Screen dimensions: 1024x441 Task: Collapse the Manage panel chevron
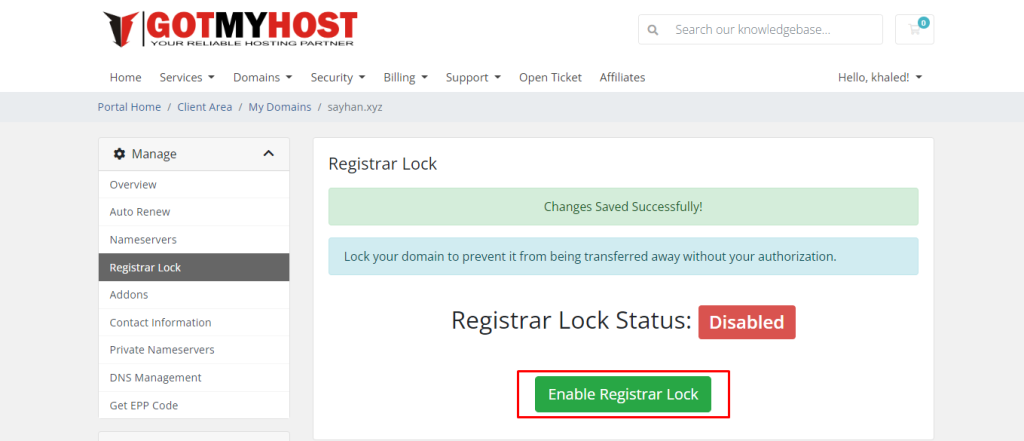[268, 154]
